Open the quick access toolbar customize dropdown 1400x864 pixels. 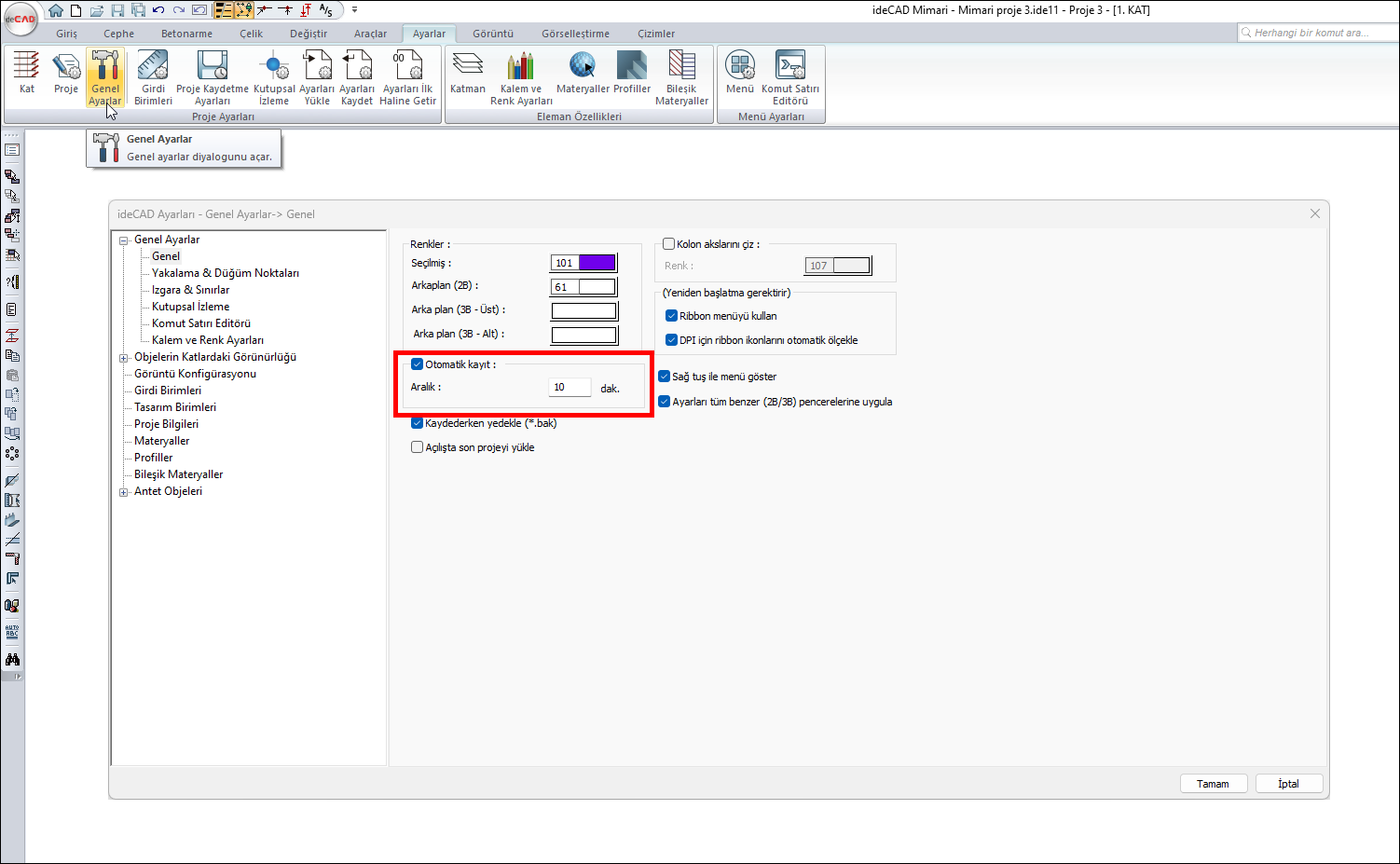tap(354, 10)
